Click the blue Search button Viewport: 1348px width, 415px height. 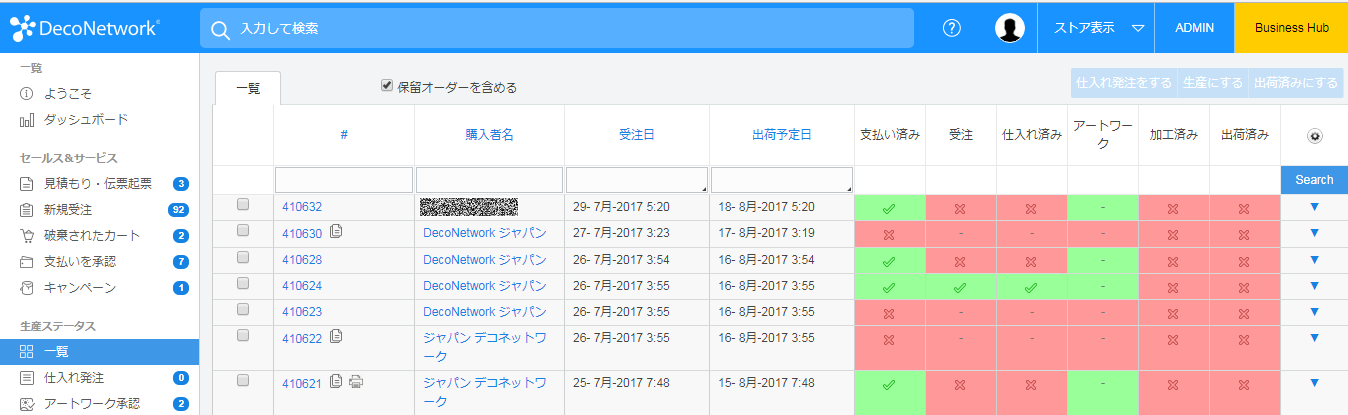point(1314,180)
